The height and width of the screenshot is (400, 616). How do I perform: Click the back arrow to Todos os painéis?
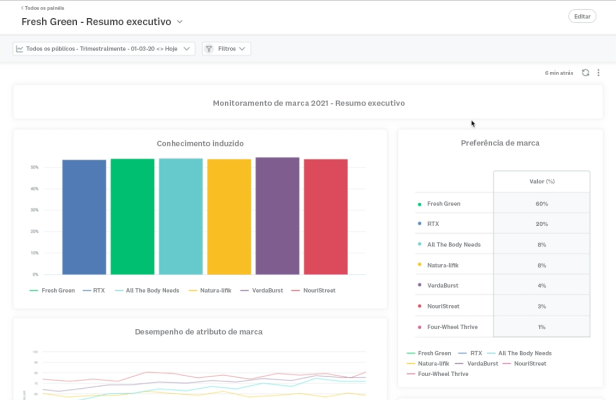[22, 8]
